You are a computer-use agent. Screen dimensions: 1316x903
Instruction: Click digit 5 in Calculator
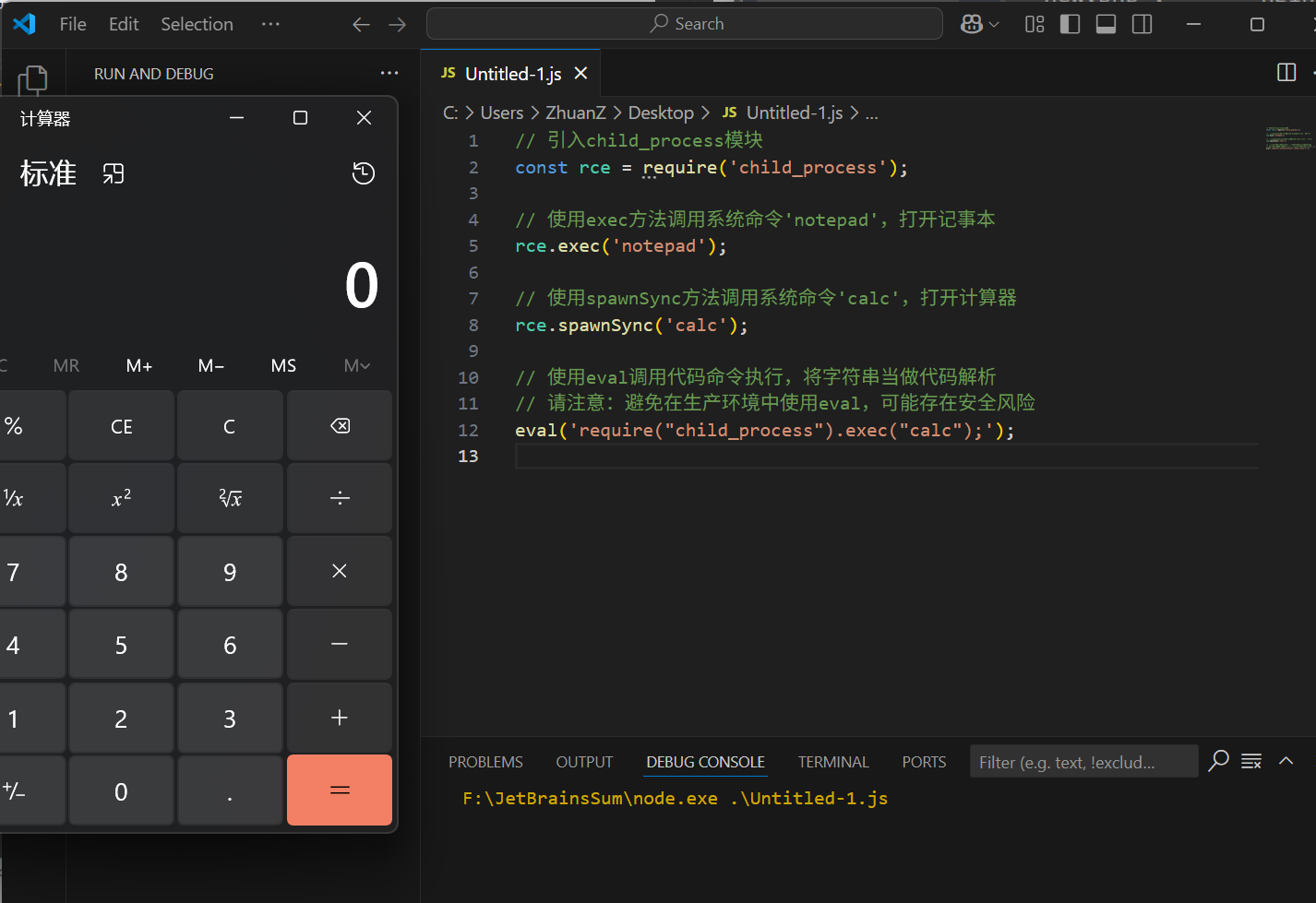tap(122, 645)
